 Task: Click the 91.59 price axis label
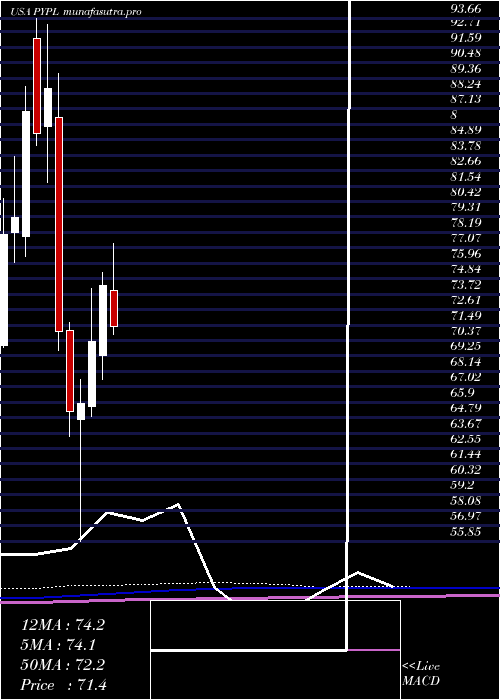(x=466, y=37)
